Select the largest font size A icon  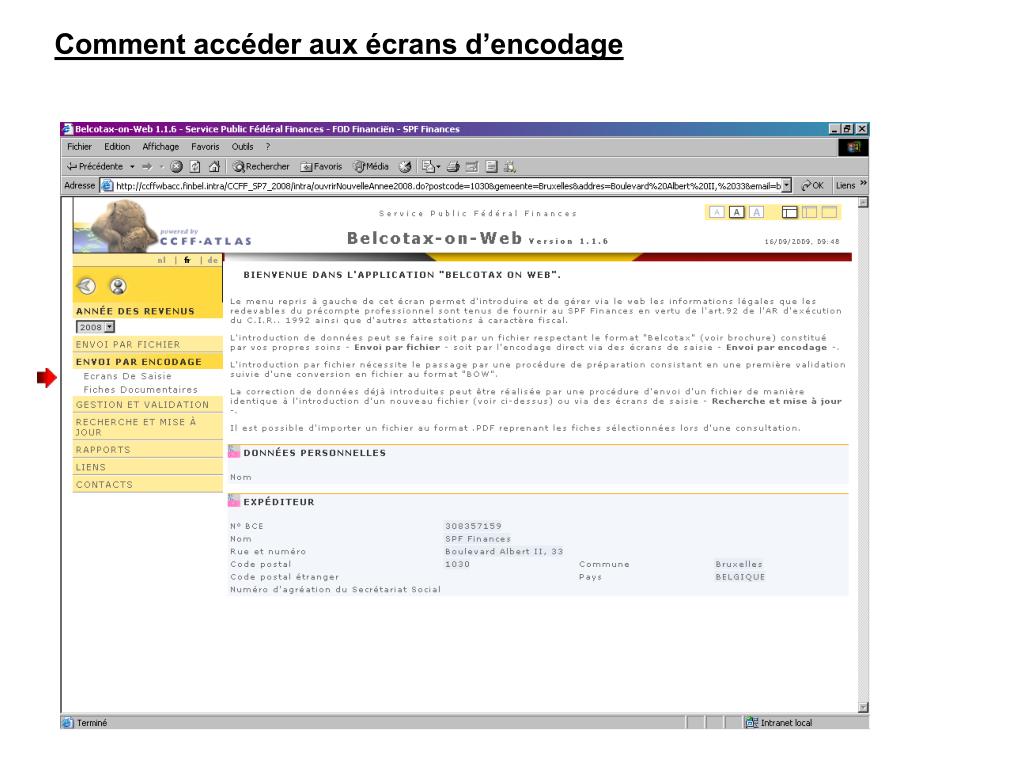pyautogui.click(x=756, y=212)
